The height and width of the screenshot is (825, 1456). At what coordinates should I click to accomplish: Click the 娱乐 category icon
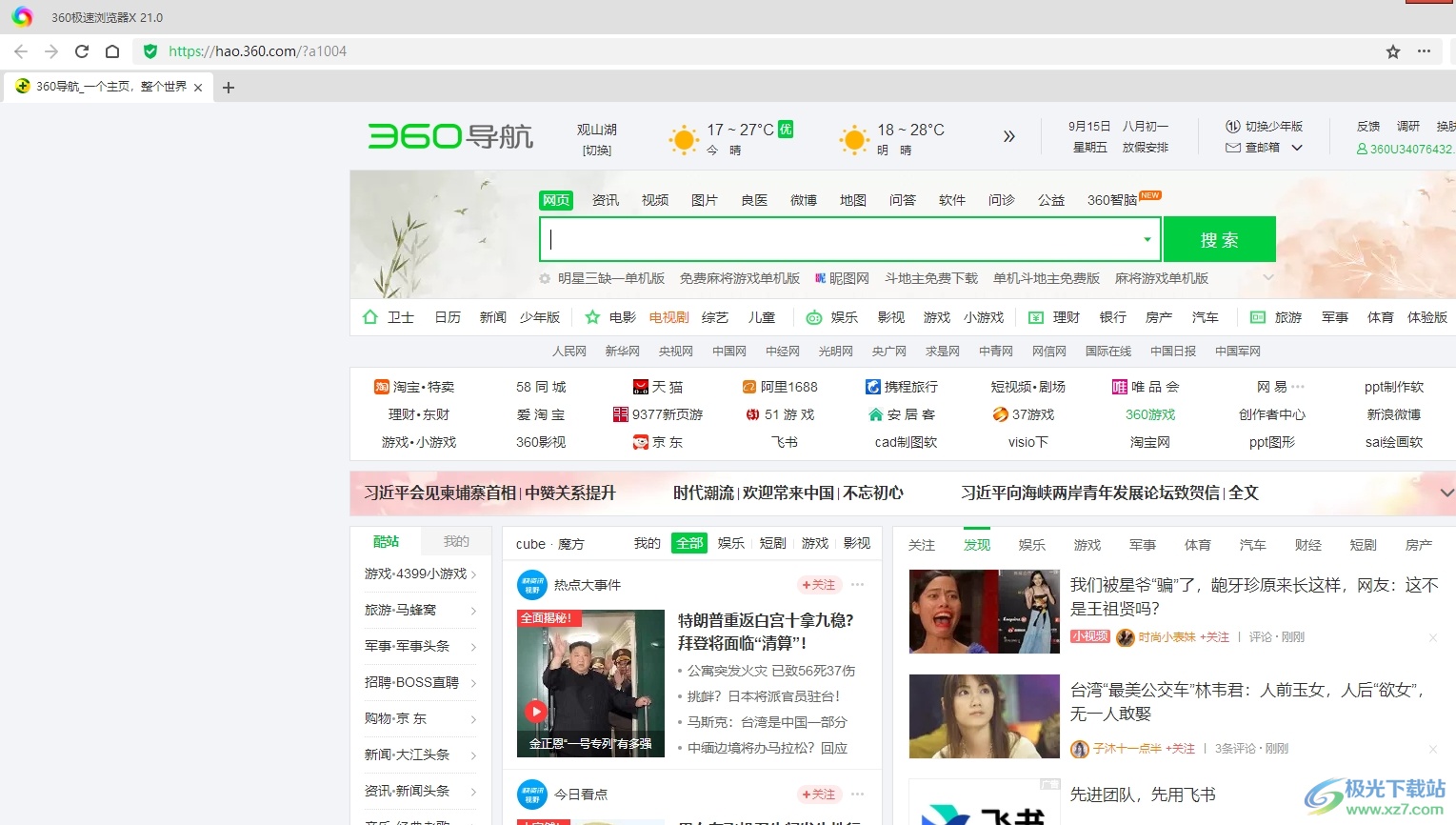[814, 317]
